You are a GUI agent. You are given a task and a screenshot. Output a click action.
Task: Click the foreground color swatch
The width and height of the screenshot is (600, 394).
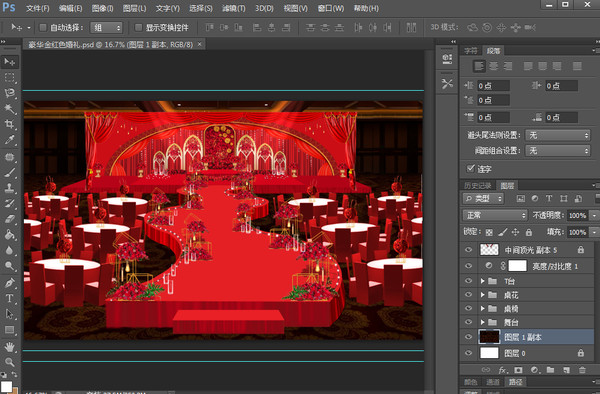point(6,386)
